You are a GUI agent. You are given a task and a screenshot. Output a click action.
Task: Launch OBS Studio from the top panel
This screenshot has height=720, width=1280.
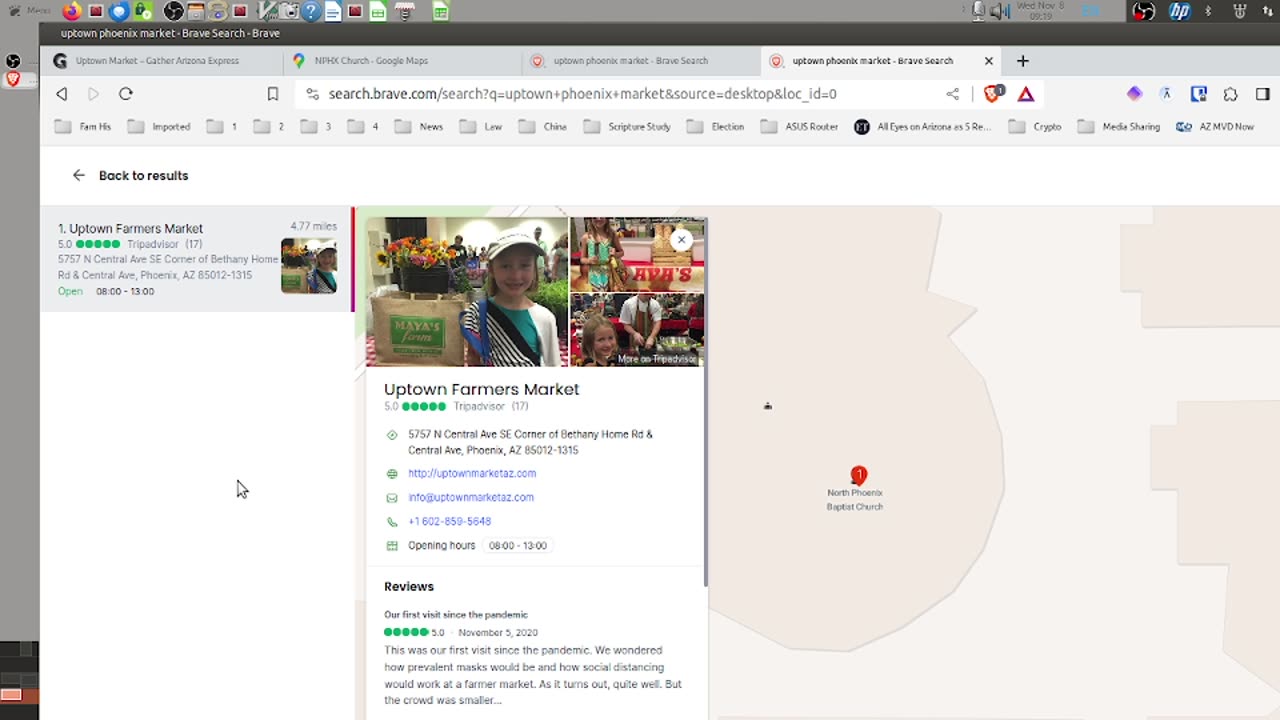tap(173, 12)
